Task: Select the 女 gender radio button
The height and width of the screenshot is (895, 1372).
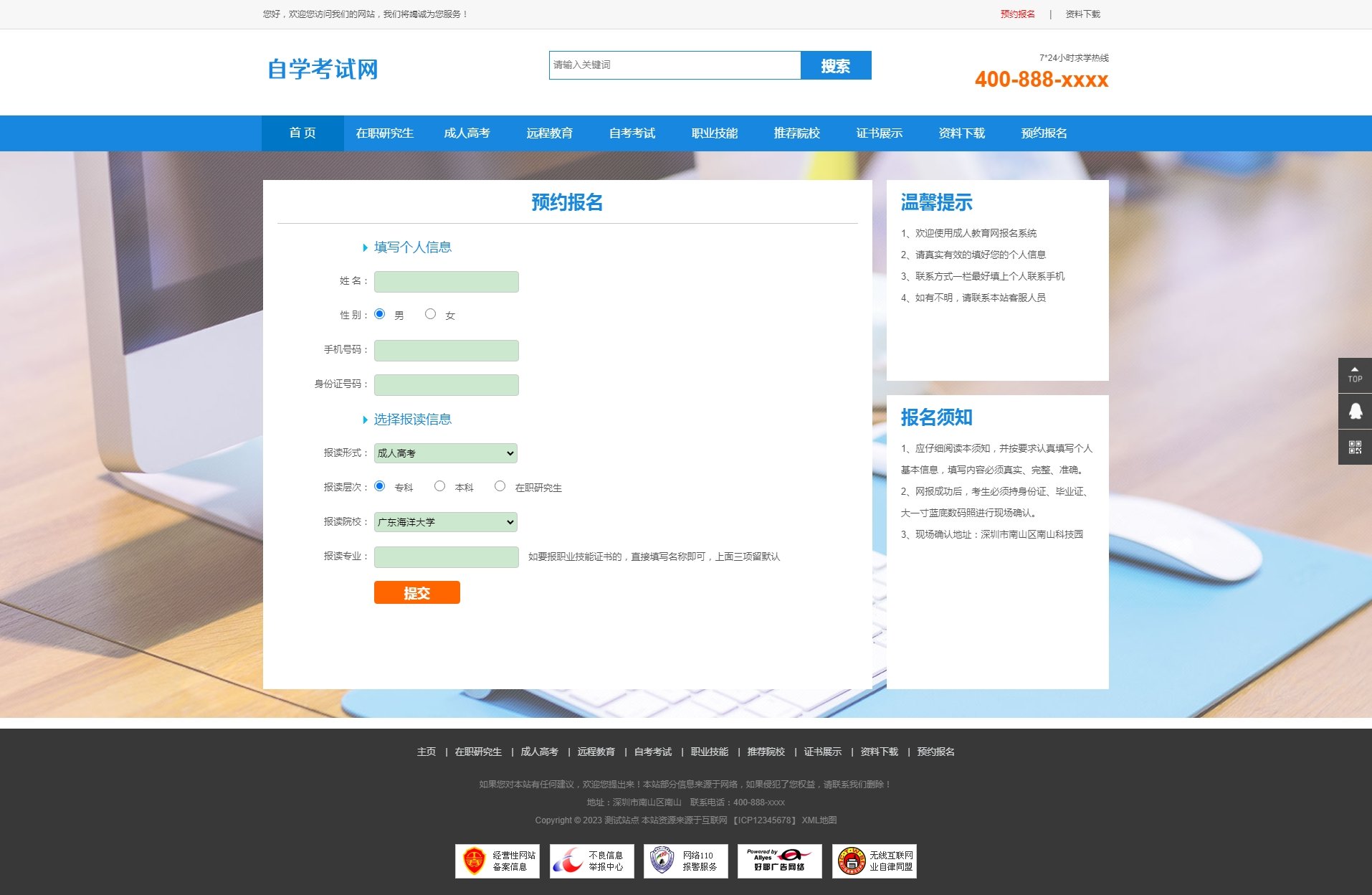Action: (x=430, y=313)
